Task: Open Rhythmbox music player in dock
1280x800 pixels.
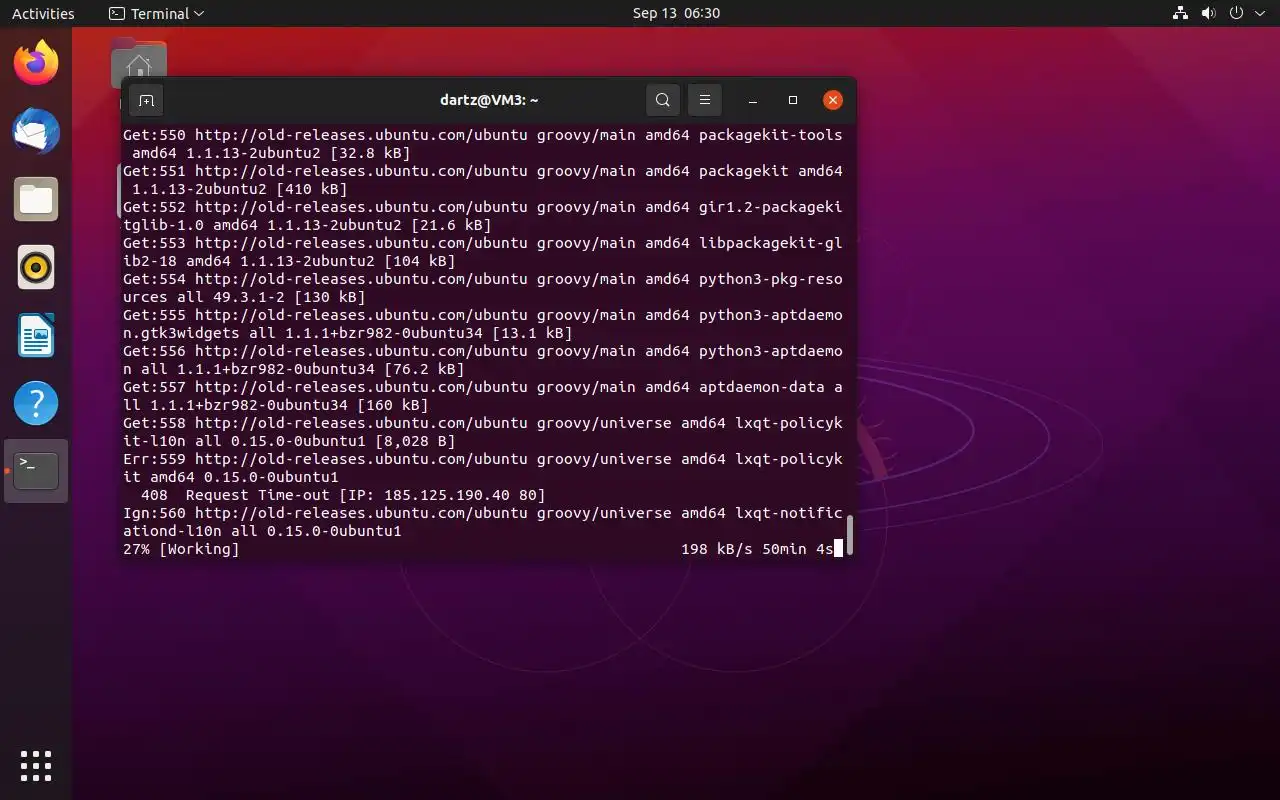Action: [36, 268]
